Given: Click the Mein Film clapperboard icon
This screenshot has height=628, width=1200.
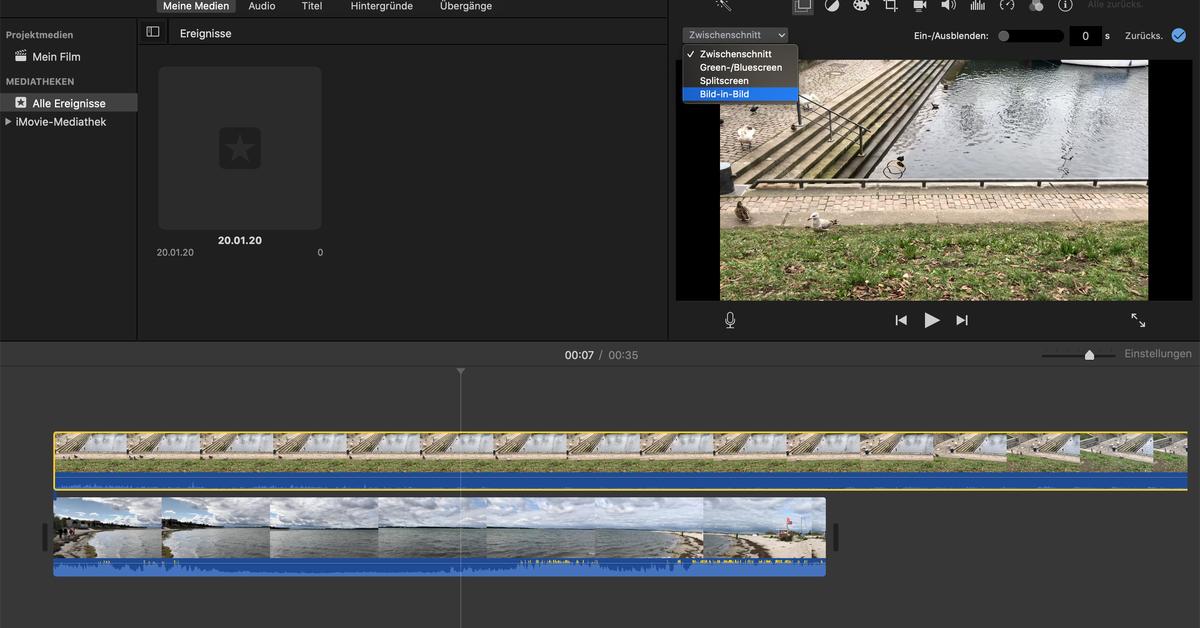Looking at the screenshot, I should [x=20, y=56].
